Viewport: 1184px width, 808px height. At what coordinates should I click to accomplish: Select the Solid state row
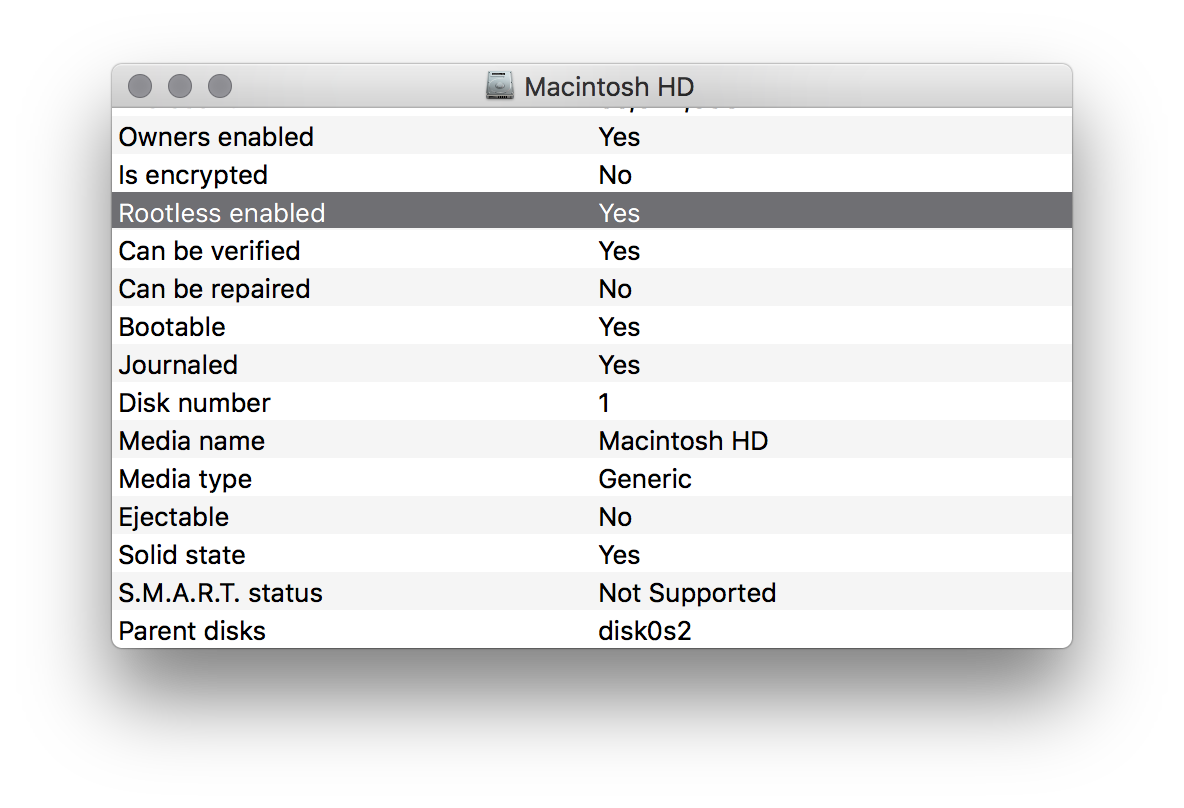click(x=592, y=554)
